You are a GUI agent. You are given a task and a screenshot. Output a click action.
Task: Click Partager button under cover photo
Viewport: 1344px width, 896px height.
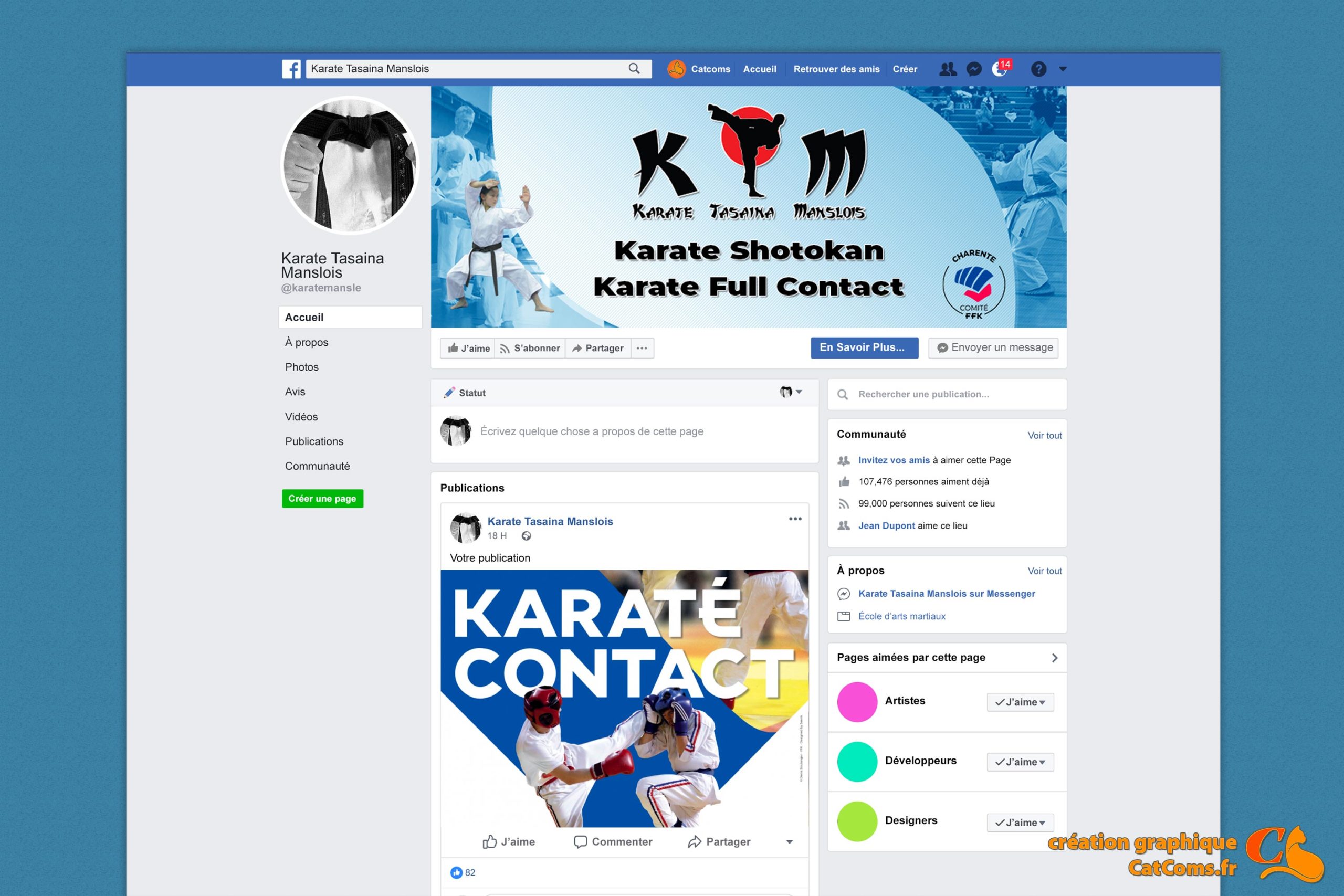[x=598, y=348]
